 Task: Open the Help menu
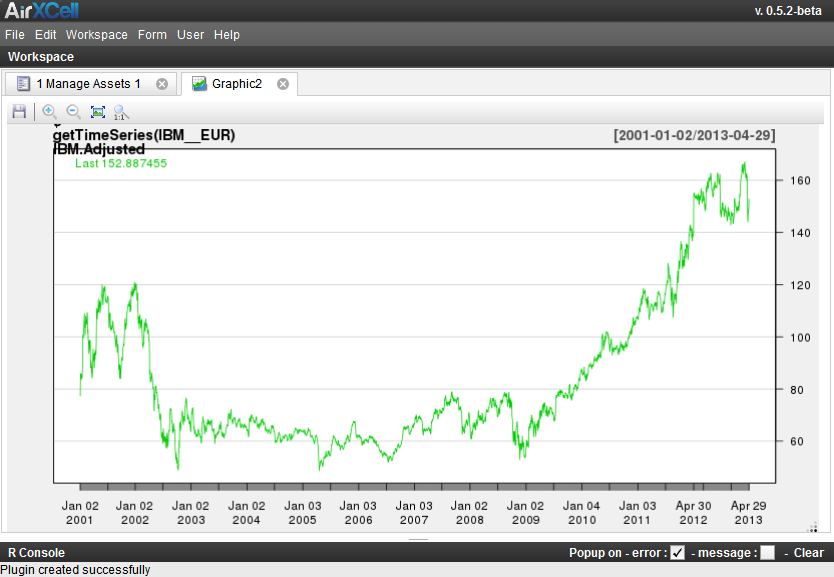(227, 35)
